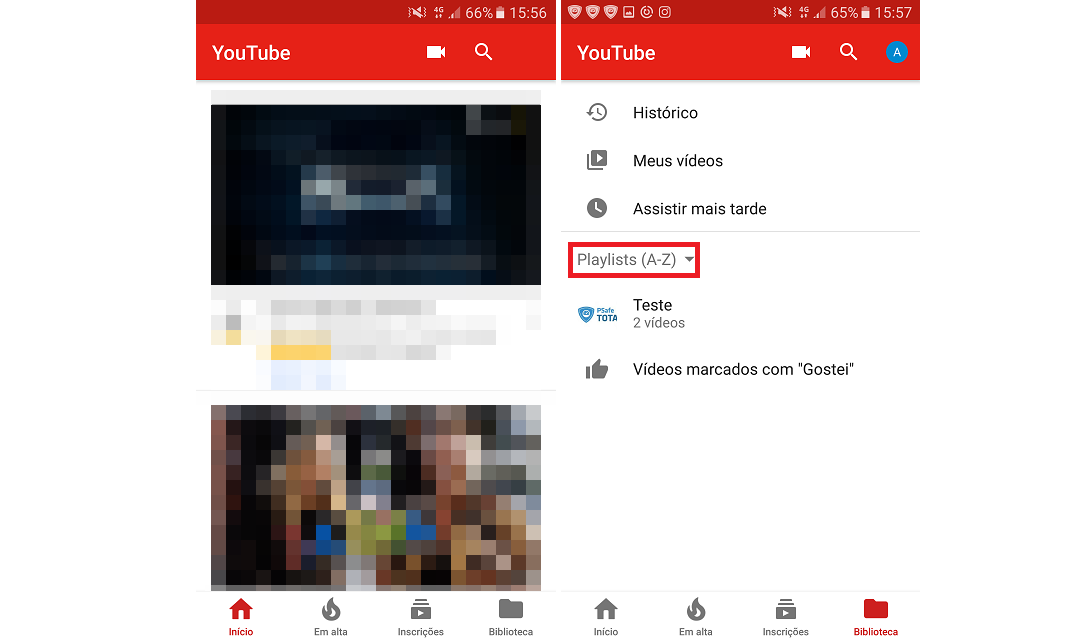Open Vídeos marcados com "Gostei"
The height and width of the screenshot is (640, 1089).
(x=743, y=370)
